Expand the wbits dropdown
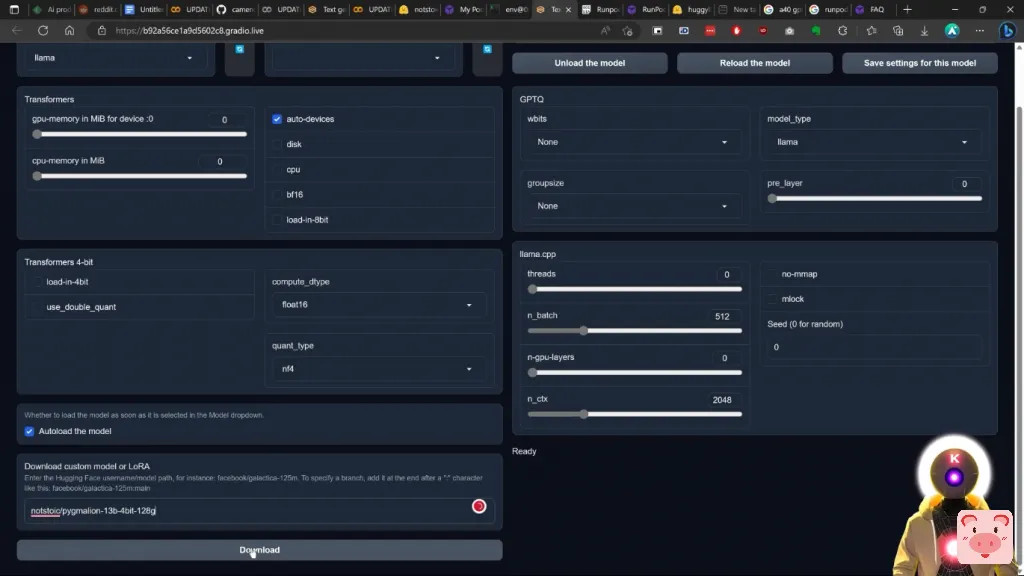The height and width of the screenshot is (576, 1024). [x=632, y=142]
